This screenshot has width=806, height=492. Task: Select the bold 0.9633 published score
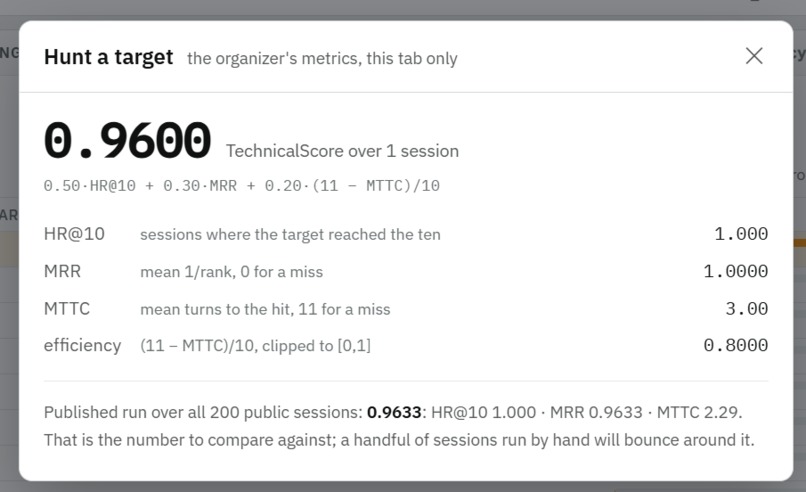pyautogui.click(x=394, y=412)
